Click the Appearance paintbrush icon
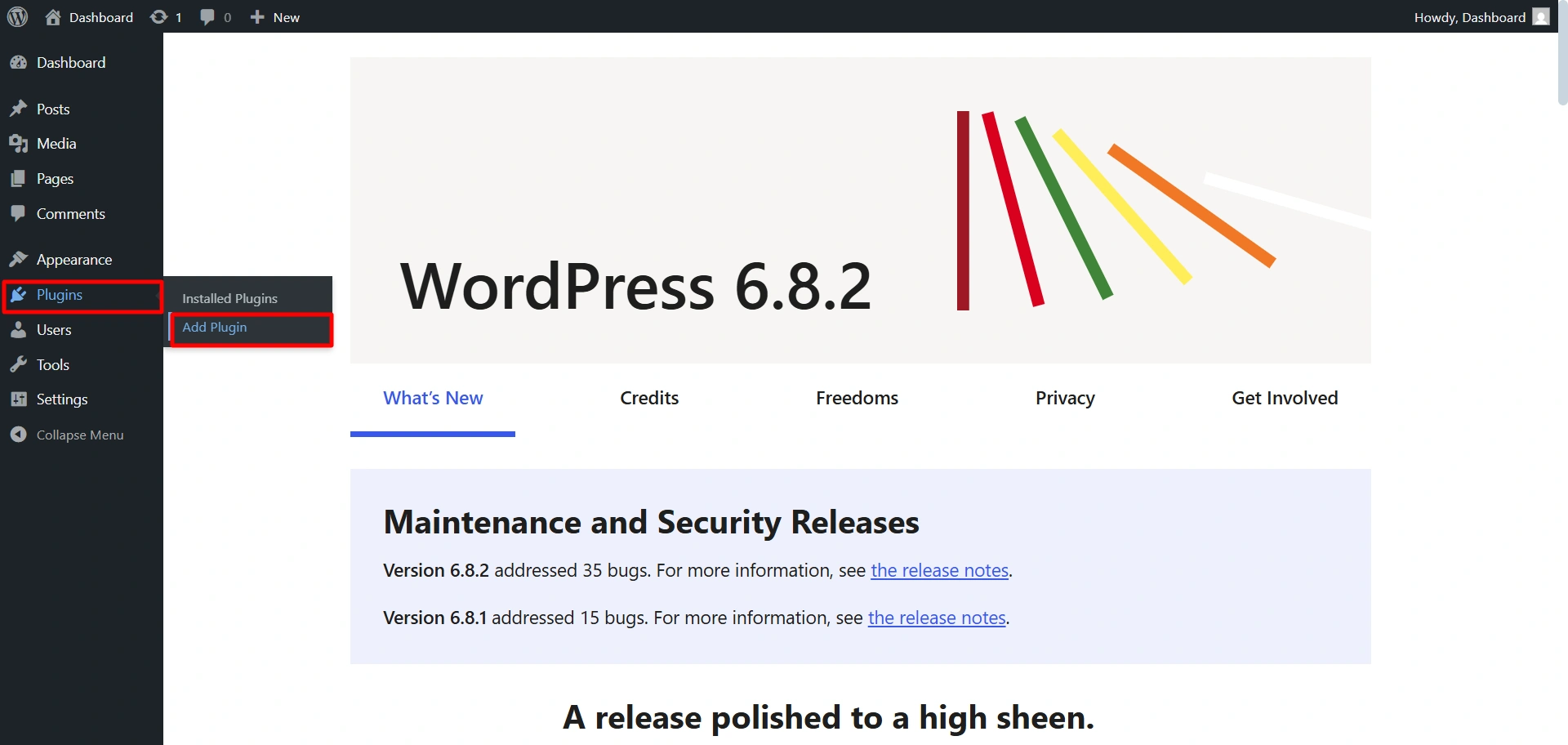 point(19,260)
